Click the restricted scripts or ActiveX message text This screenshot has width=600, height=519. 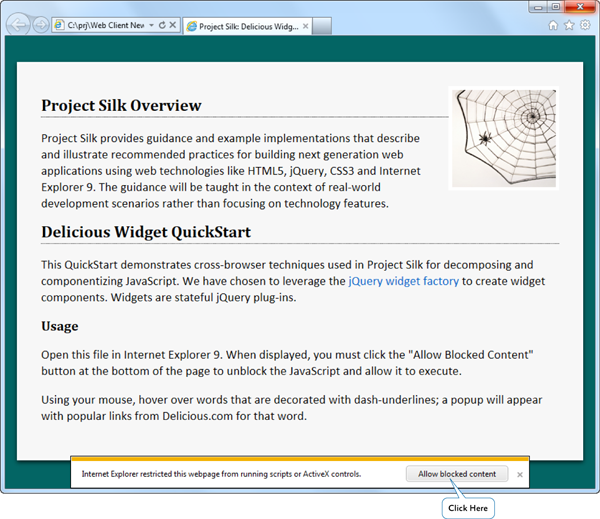pos(221,474)
